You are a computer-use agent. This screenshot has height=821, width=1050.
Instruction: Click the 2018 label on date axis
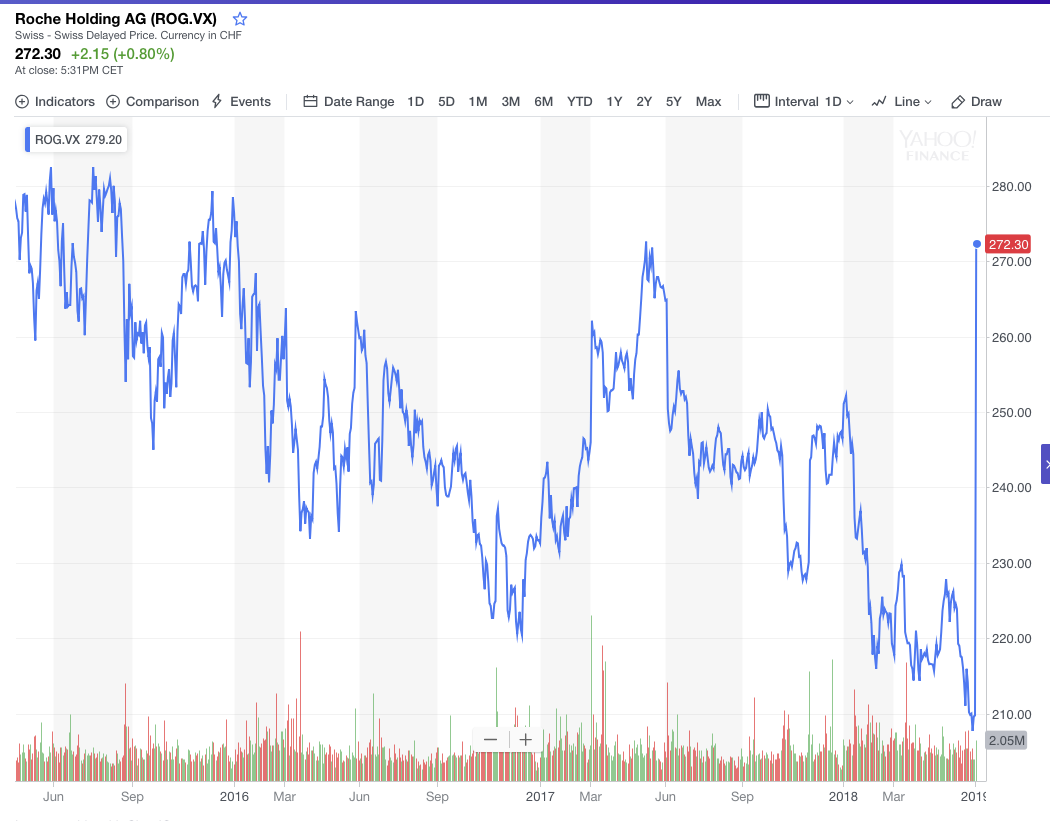coord(843,796)
